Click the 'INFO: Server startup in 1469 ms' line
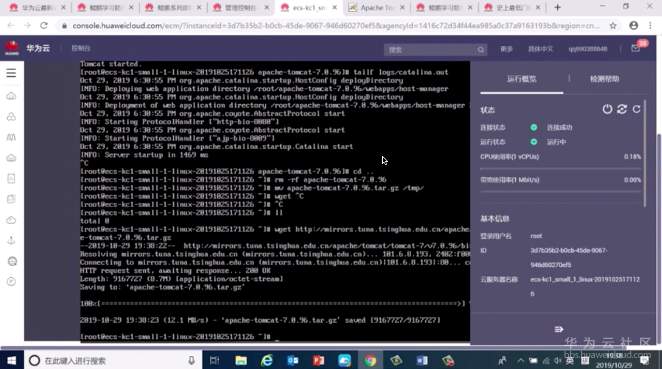Screen dimensions: 662x369 tap(144, 155)
